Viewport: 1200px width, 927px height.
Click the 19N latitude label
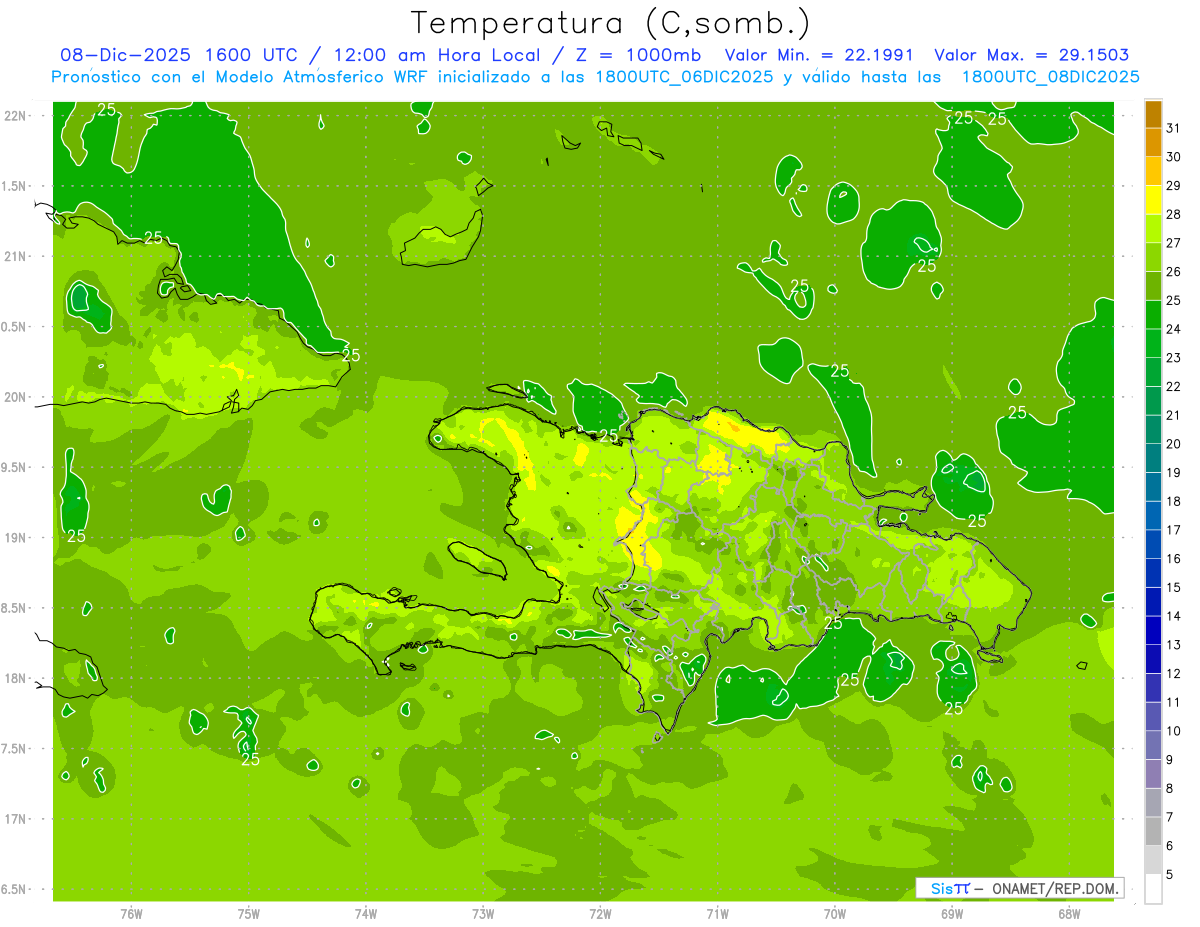tap(16, 537)
